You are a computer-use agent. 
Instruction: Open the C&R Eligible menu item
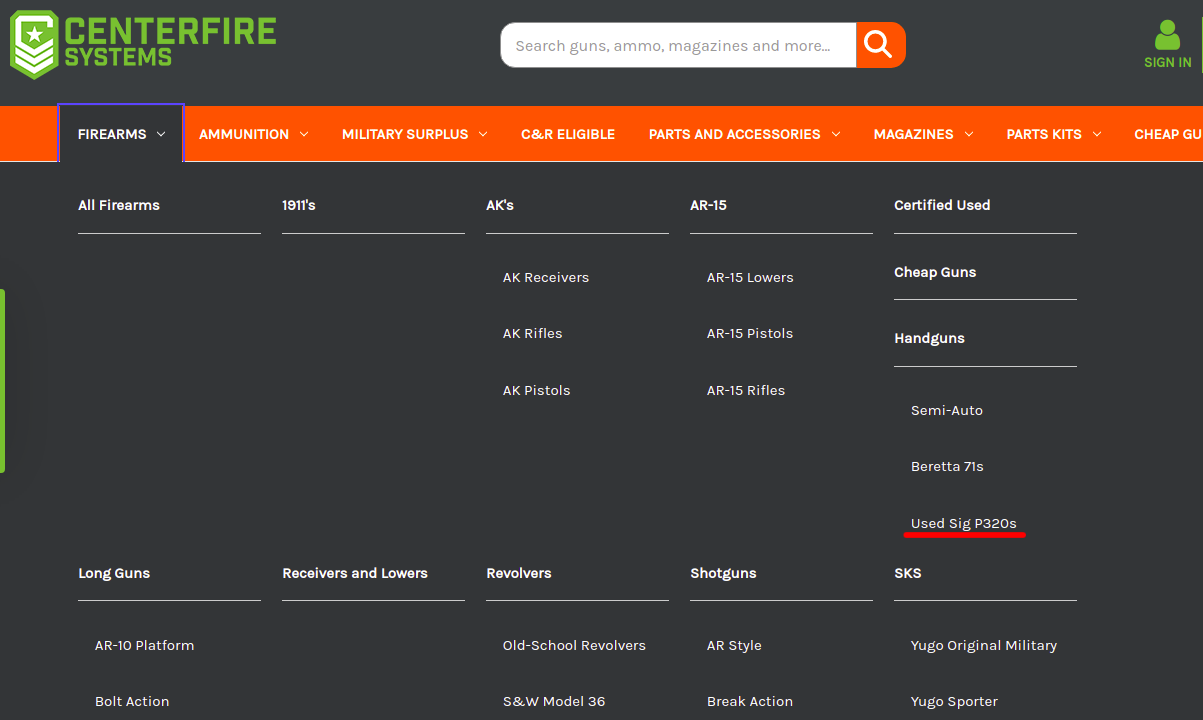pos(568,134)
